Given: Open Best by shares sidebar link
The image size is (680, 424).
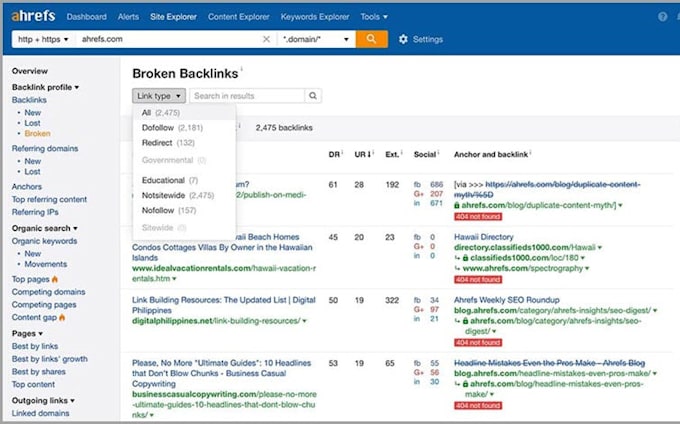Looking at the screenshot, I should (39, 372).
